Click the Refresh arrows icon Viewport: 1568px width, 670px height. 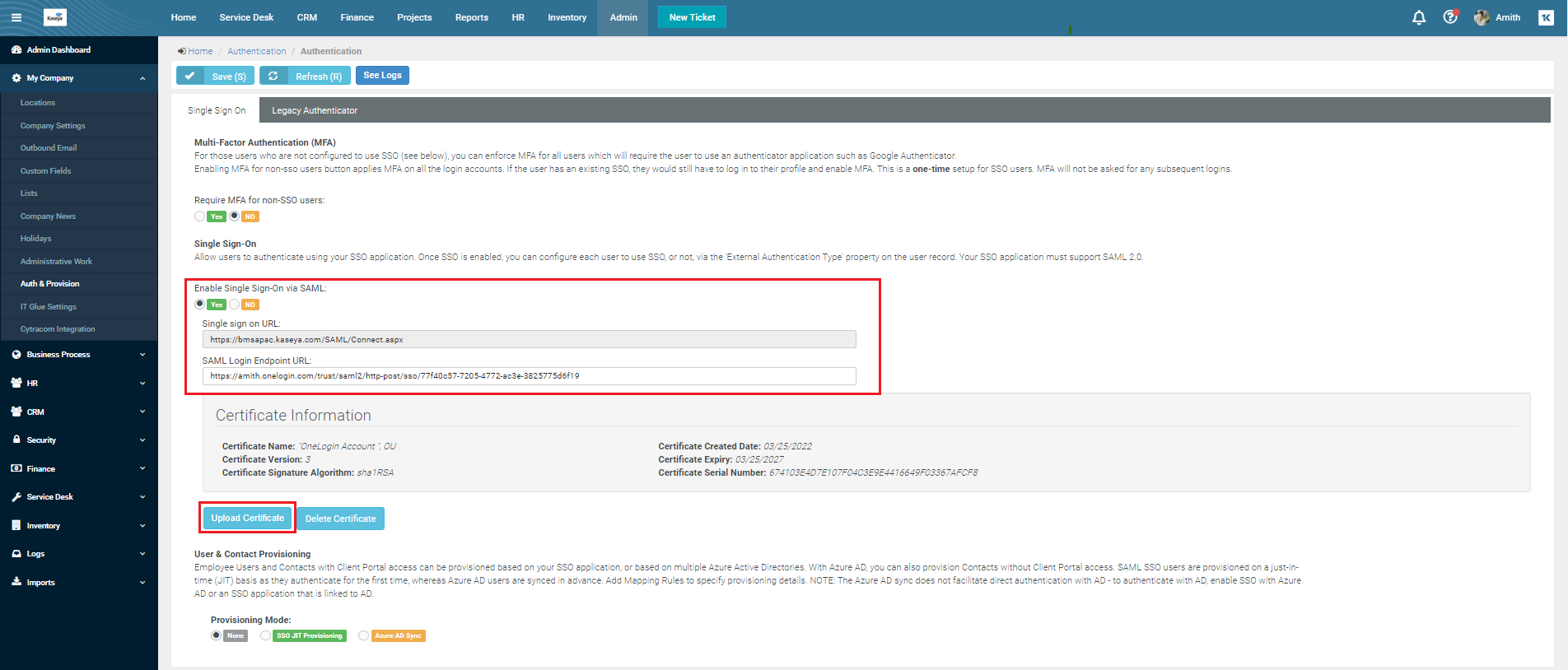(x=273, y=76)
